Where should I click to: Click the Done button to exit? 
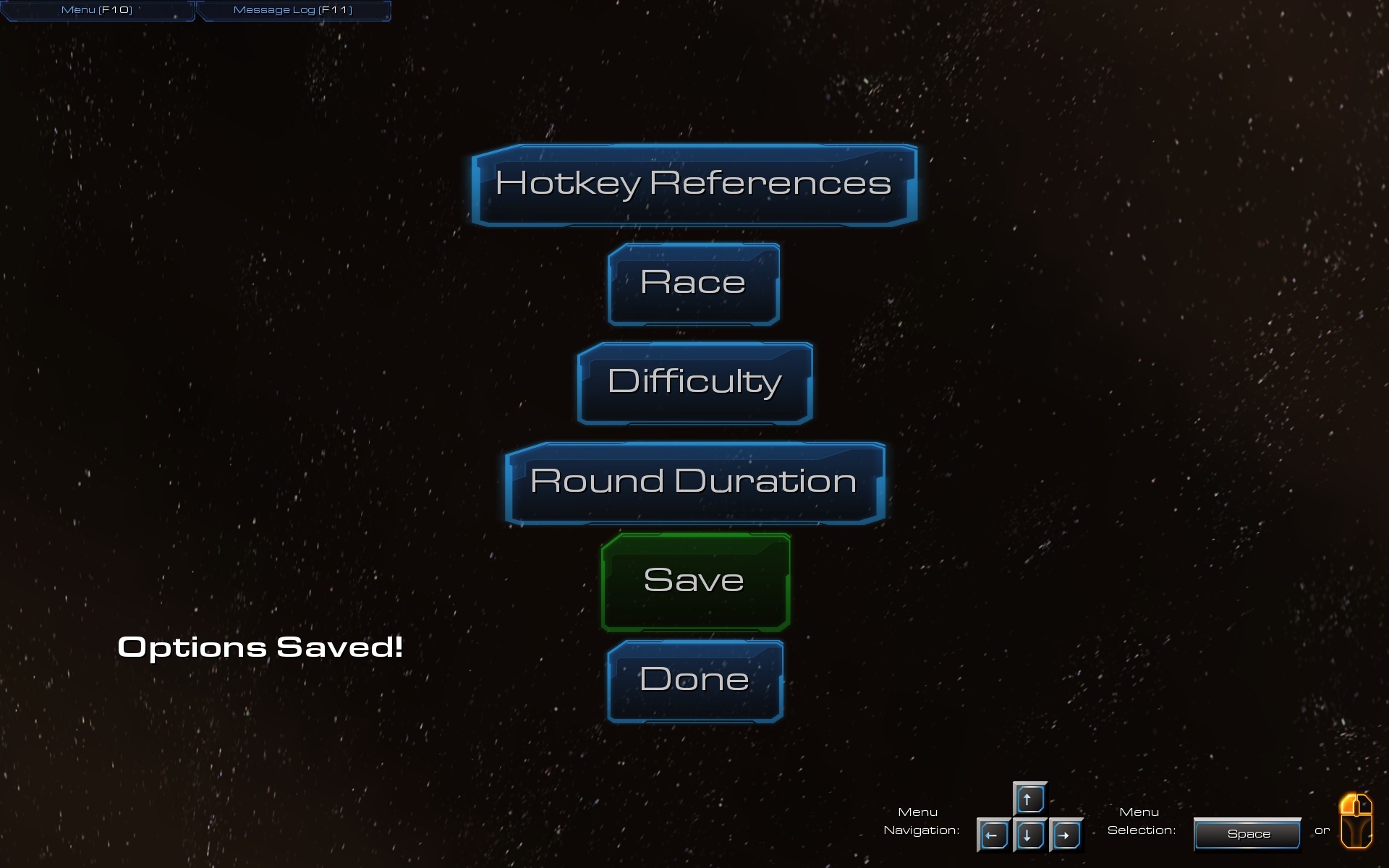coord(694,679)
